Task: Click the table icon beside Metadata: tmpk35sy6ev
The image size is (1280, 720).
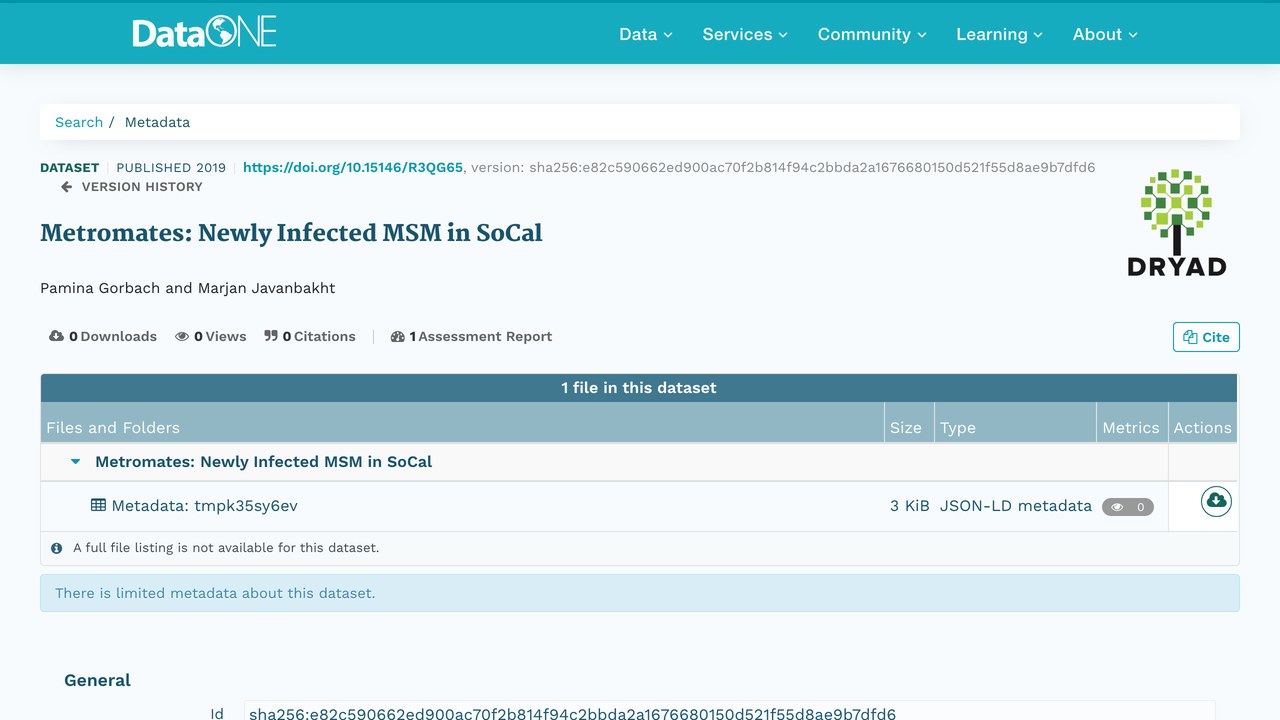Action: [98, 505]
